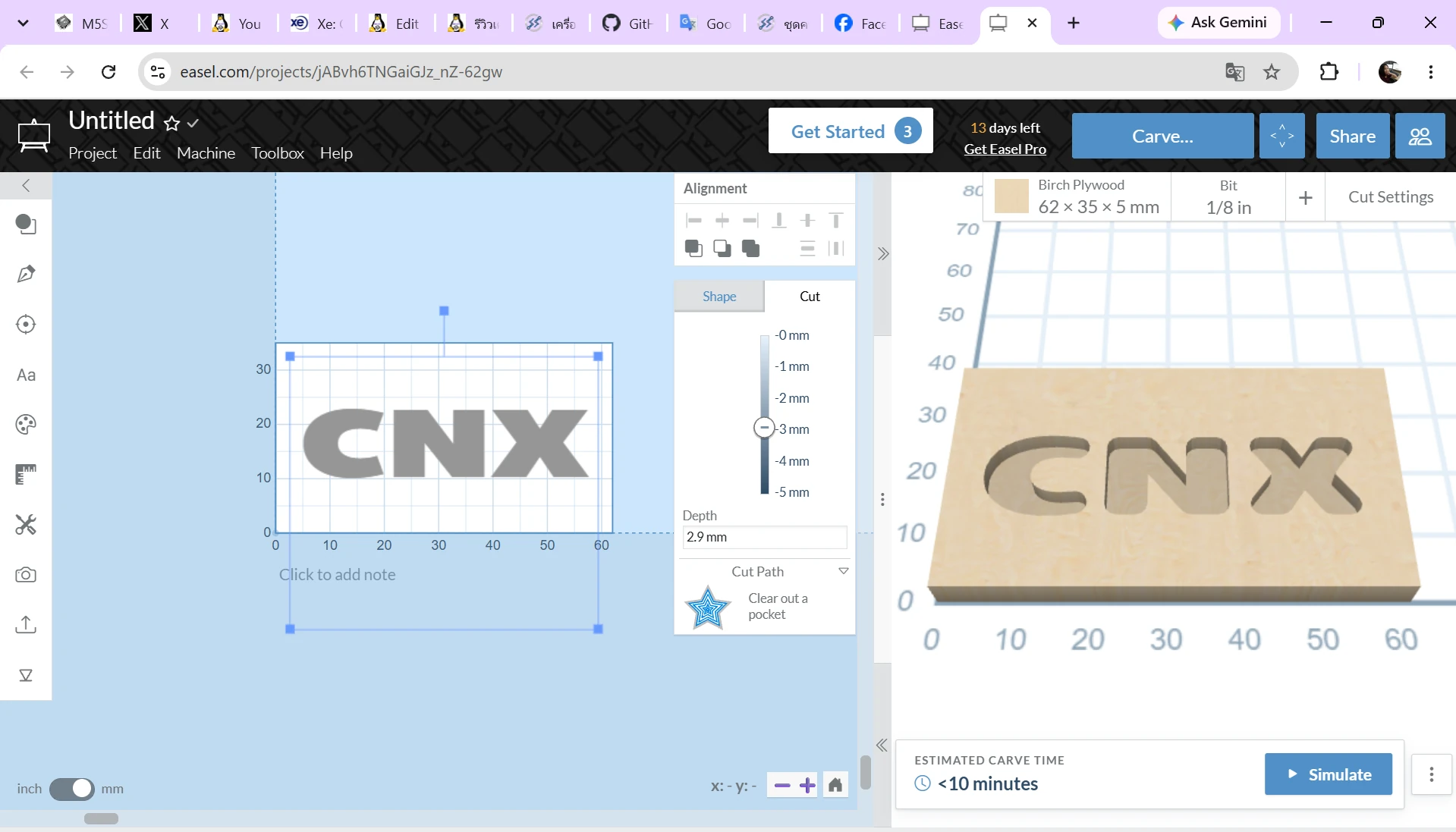Click the home reset view icon

[x=835, y=785]
